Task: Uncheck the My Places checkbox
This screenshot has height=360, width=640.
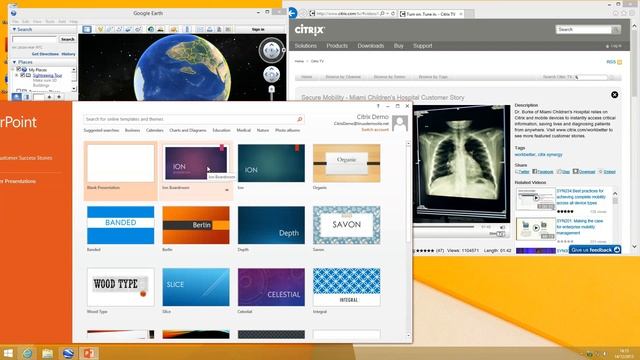Action: pos(18,70)
